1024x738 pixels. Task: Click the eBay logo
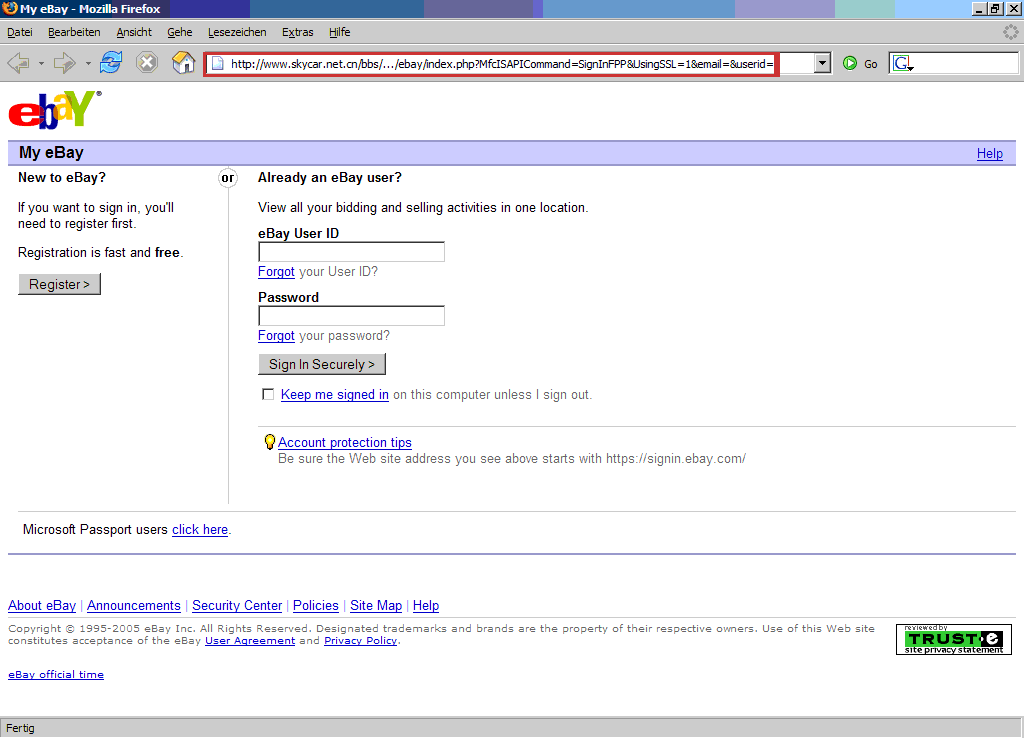click(55, 110)
